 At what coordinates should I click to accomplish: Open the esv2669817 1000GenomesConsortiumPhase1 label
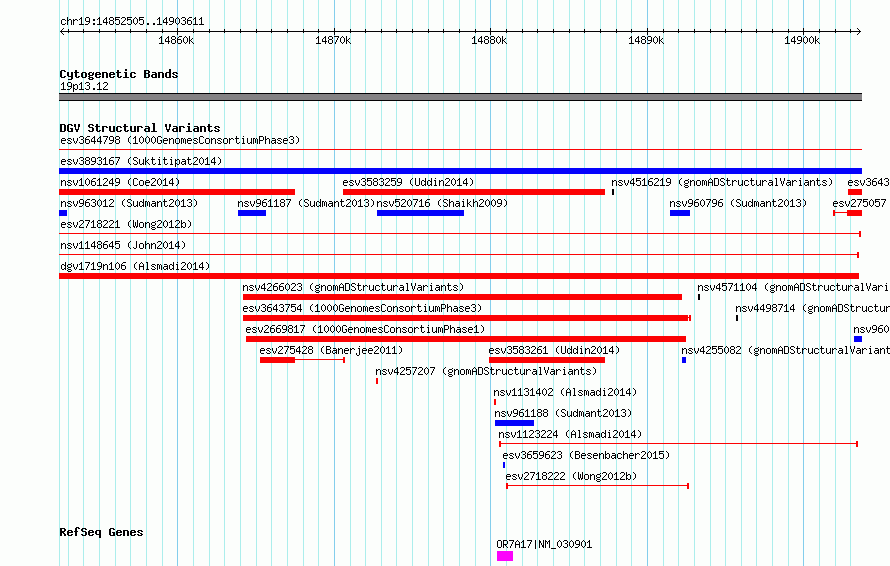coord(366,329)
